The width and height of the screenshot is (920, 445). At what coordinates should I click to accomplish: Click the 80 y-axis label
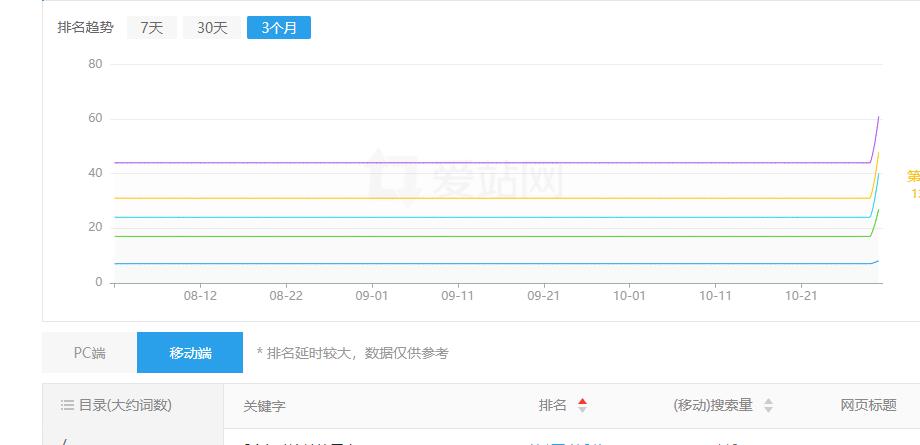95,64
